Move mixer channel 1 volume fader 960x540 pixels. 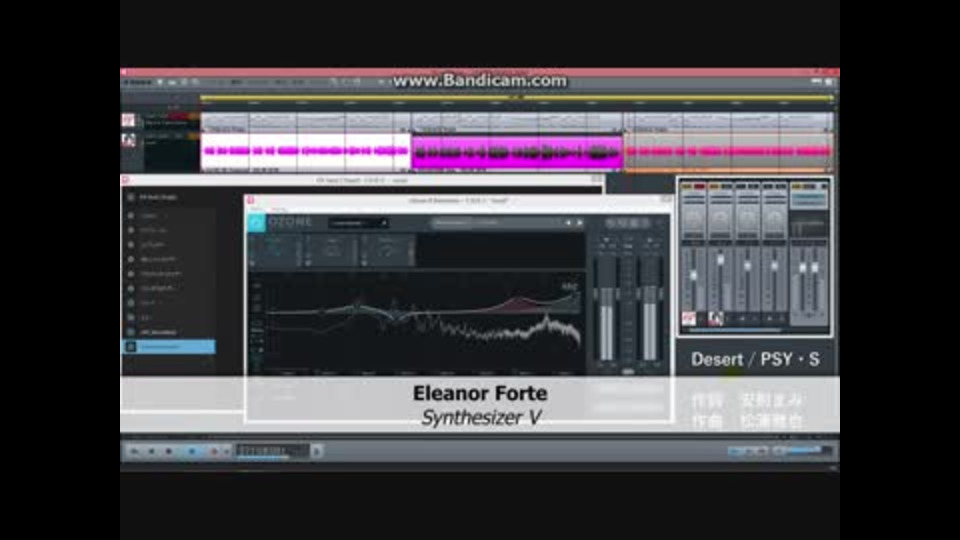pos(694,276)
